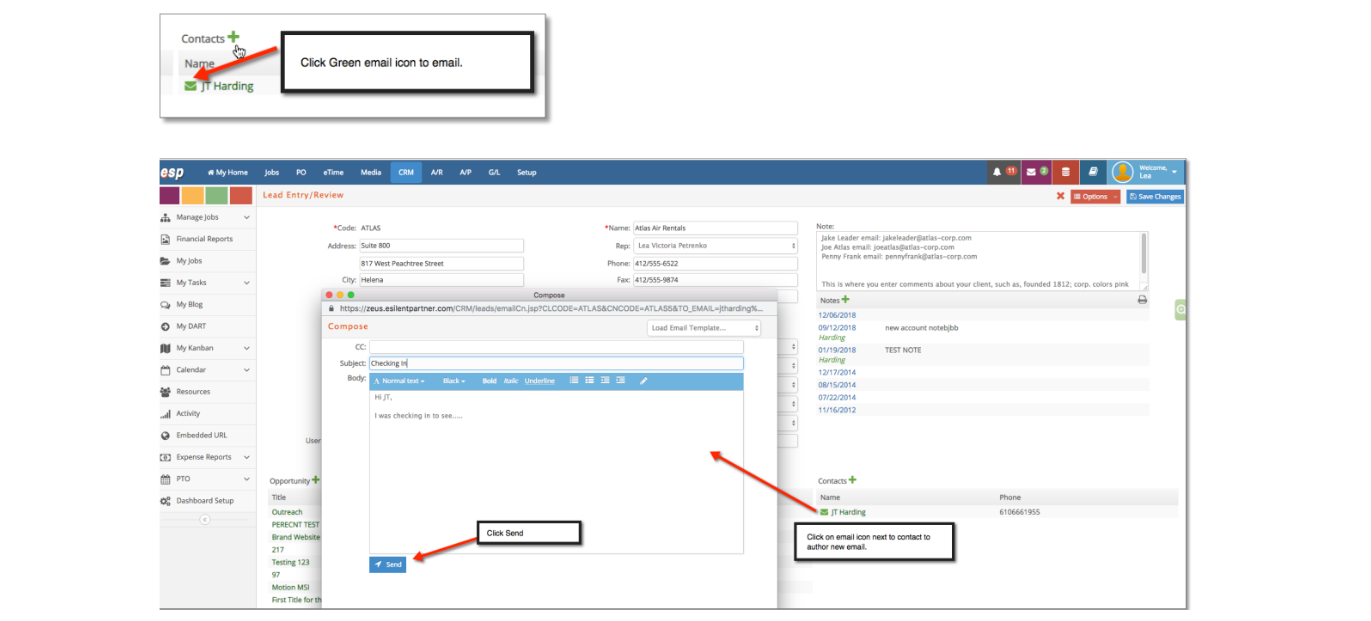Add a note with Notes plus icon
1371x621 pixels.
pyautogui.click(x=845, y=299)
